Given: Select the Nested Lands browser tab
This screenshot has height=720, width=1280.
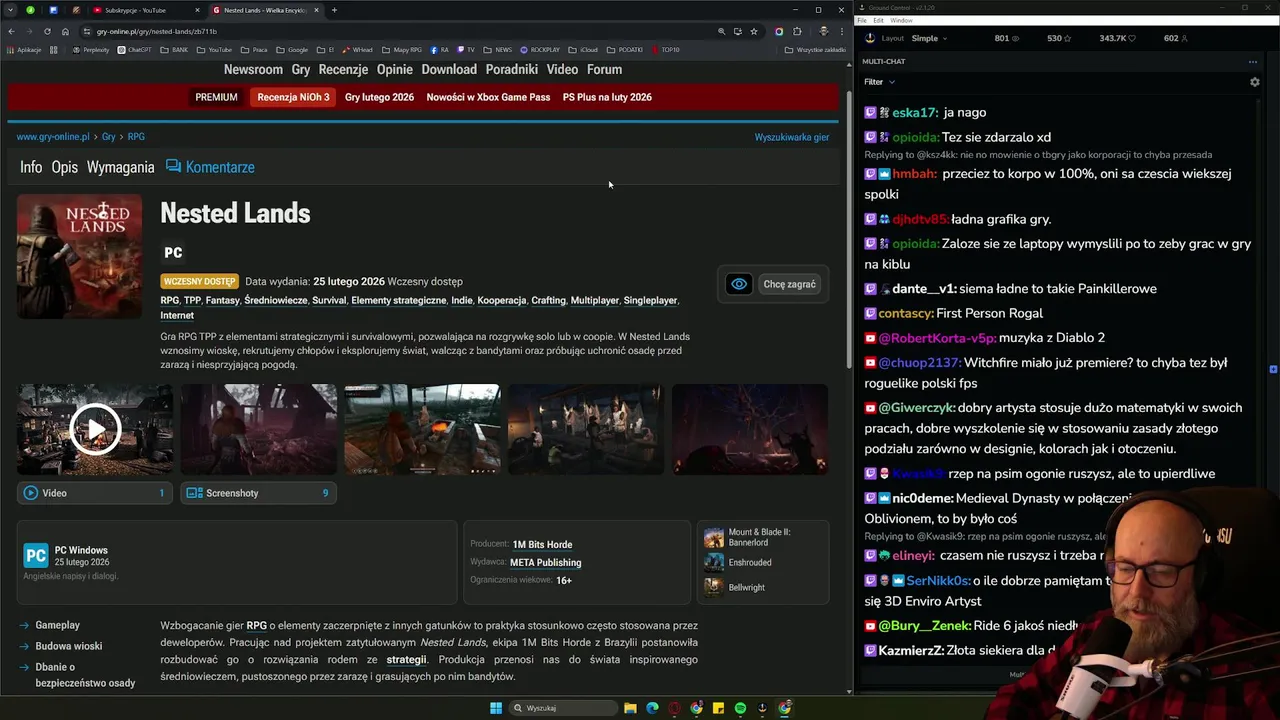Looking at the screenshot, I should coord(265,10).
